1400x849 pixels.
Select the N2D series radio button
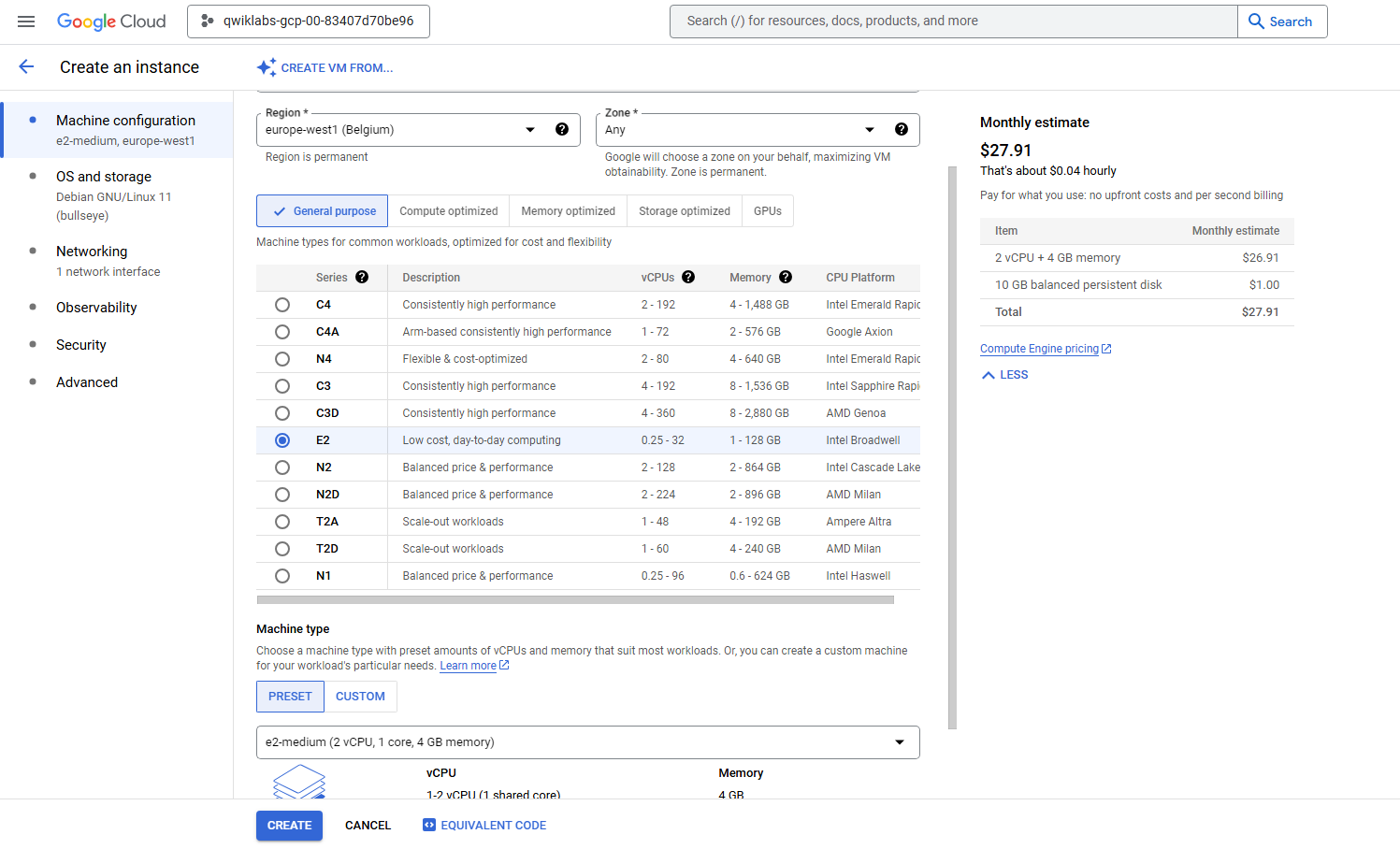[282, 495]
